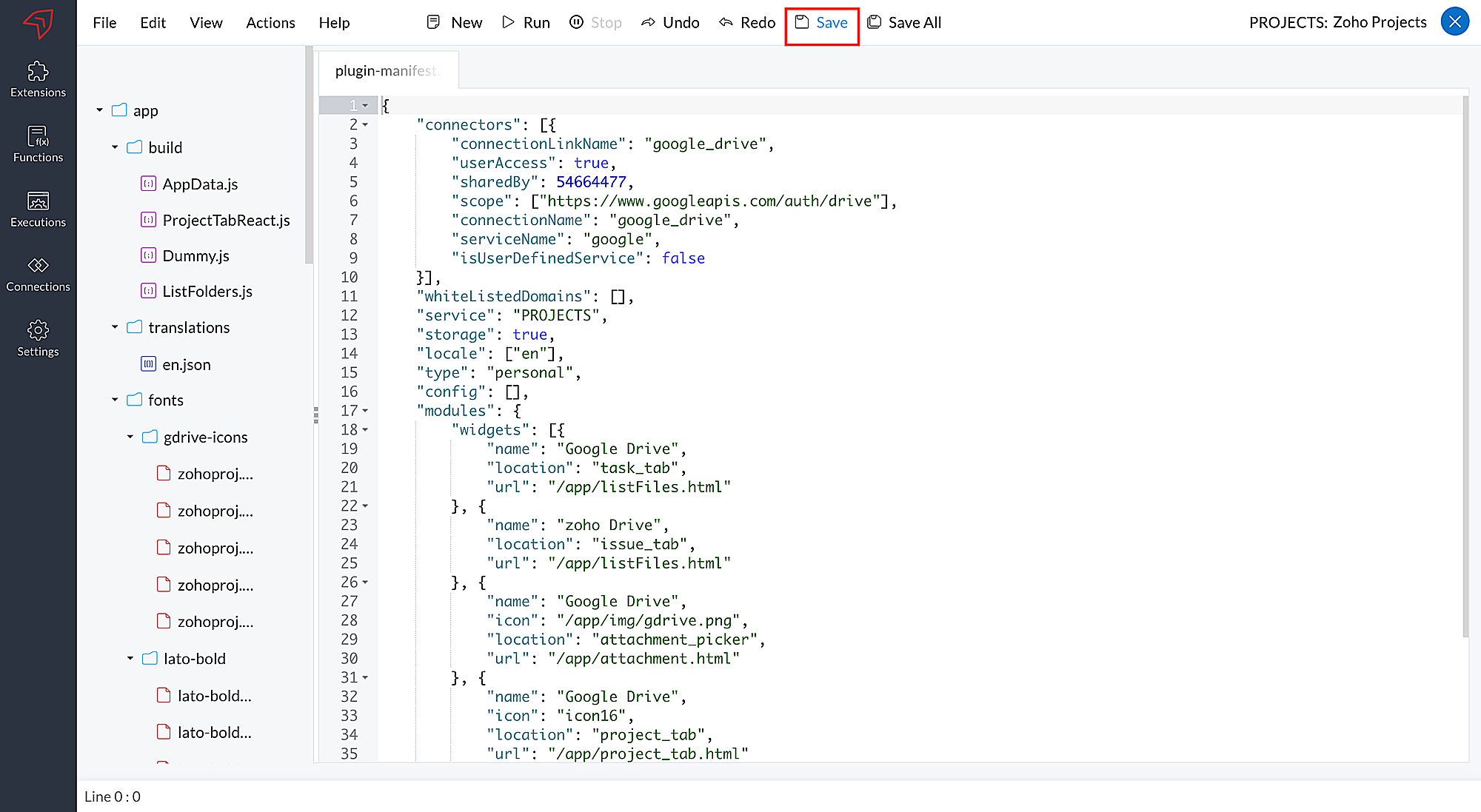
Task: Click the highlighted Save button
Action: tap(821, 23)
